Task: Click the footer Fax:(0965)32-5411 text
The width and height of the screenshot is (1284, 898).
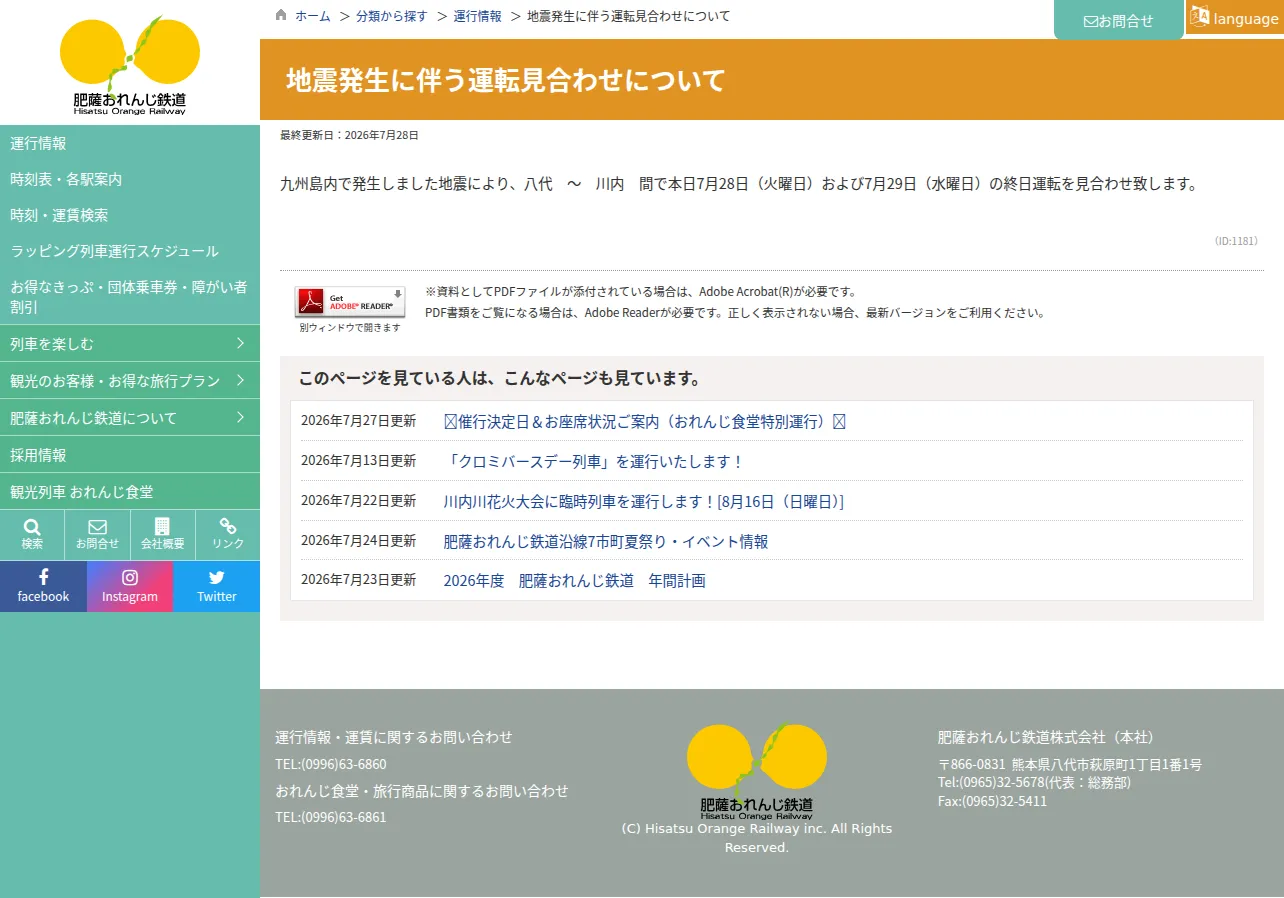Action: pos(993,801)
